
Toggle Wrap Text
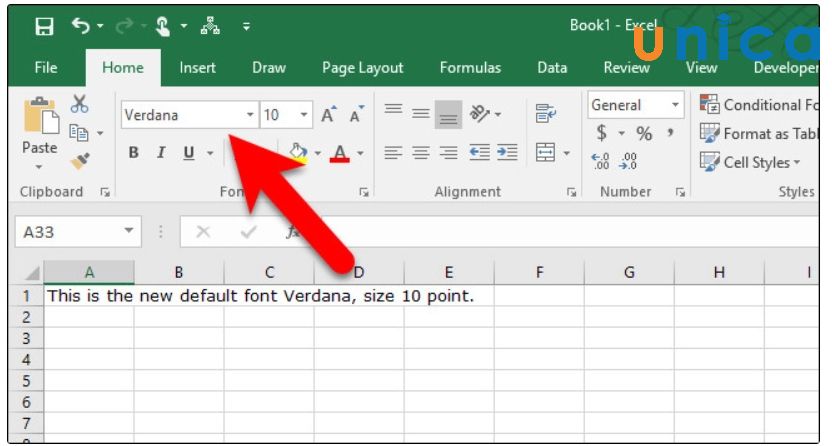(x=545, y=113)
